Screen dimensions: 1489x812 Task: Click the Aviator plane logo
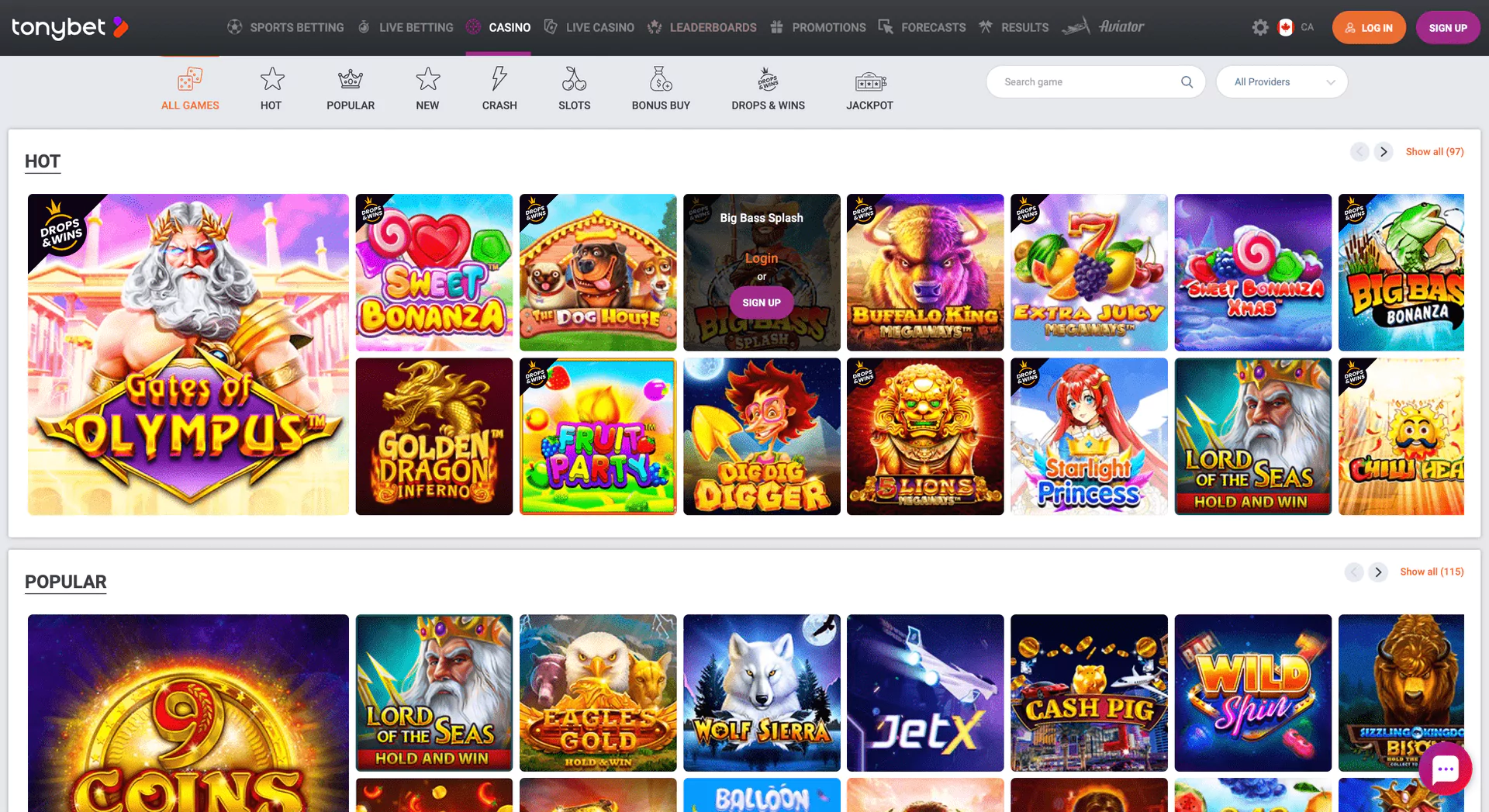pos(1103,26)
